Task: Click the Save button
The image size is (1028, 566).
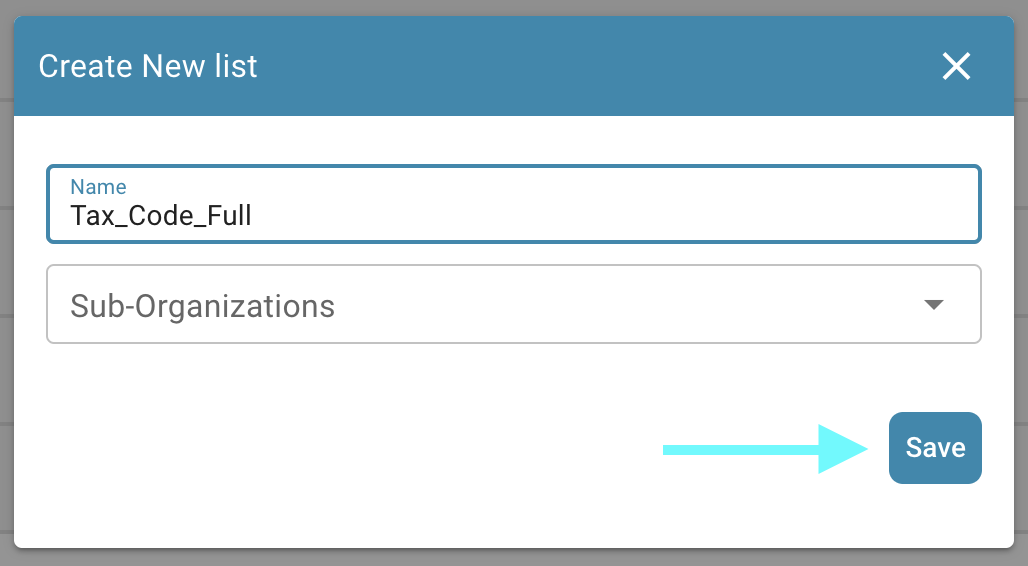Action: [x=935, y=448]
